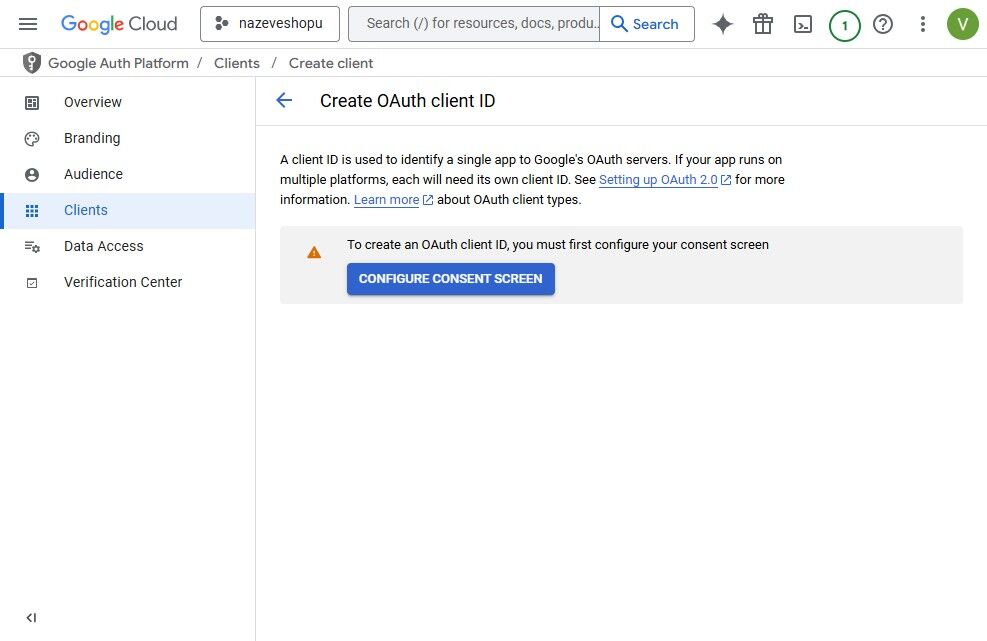Open the Learn more link
Screen dimensions: 987x641
386,200
